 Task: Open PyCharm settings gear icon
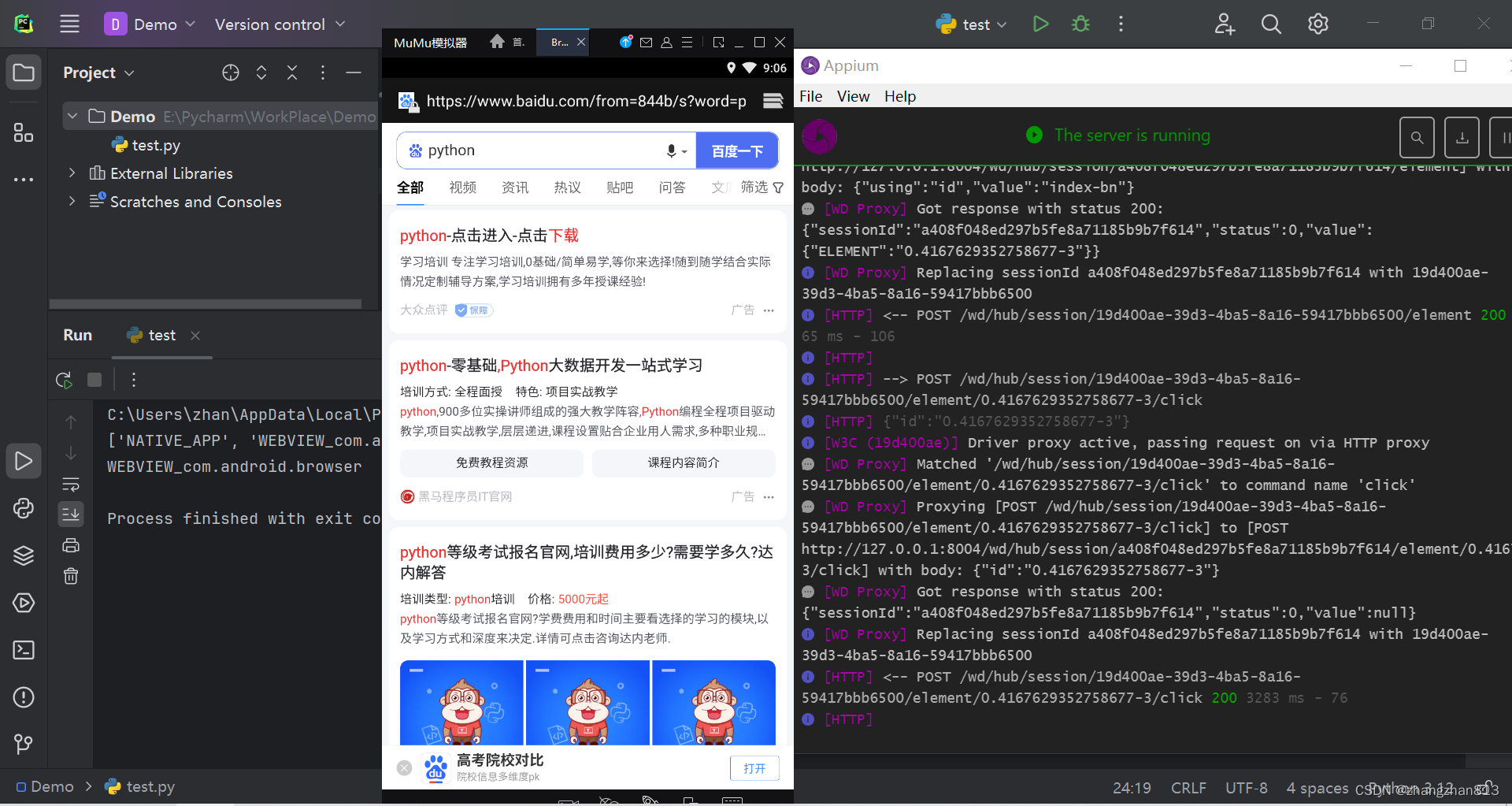click(x=1318, y=24)
